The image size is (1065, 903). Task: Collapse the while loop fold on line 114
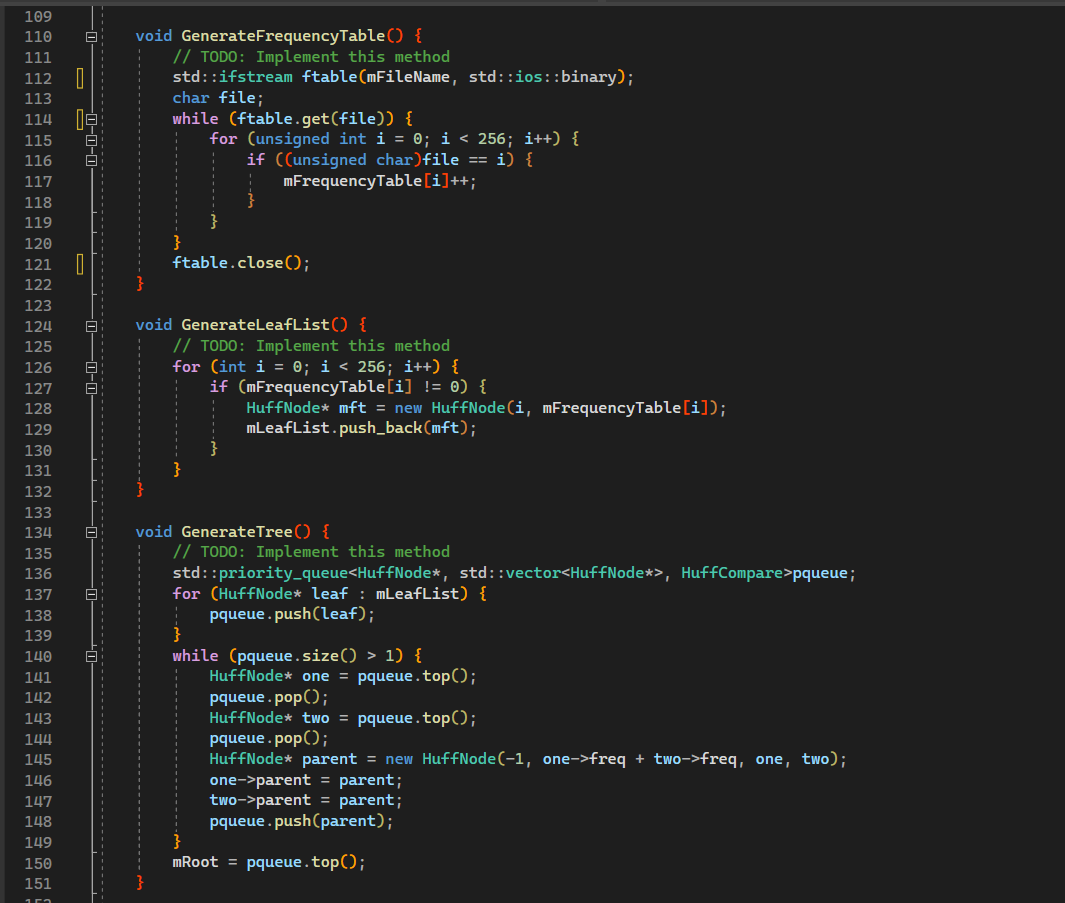coord(90,118)
